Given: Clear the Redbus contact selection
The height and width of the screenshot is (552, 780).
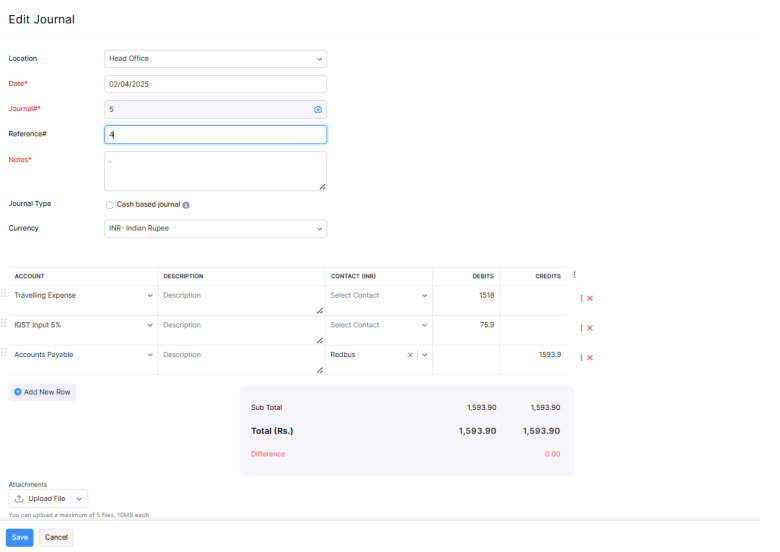Looking at the screenshot, I should click(x=410, y=355).
